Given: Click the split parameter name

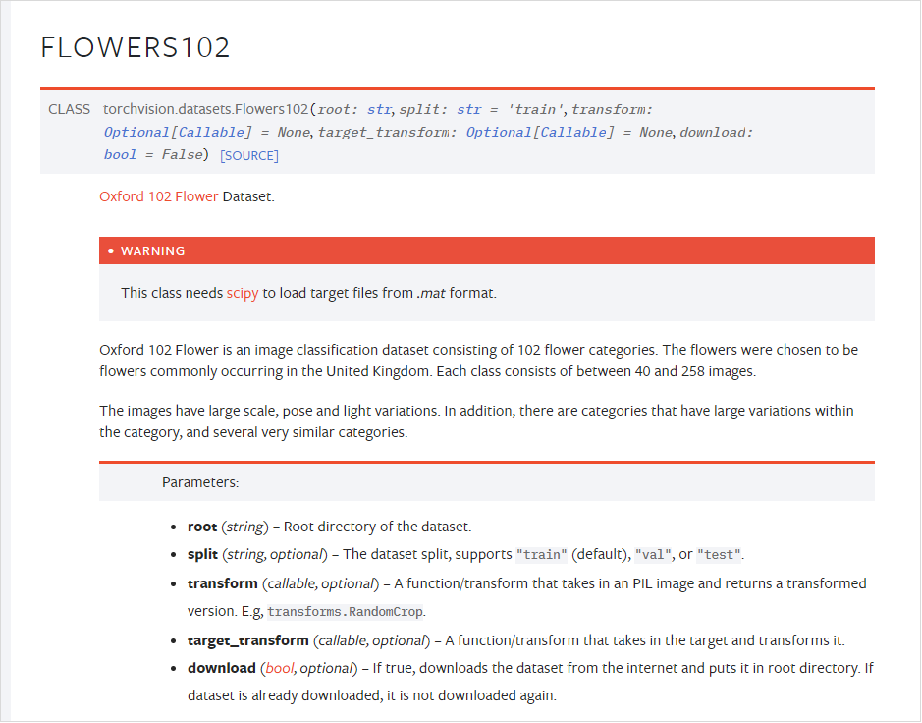Looking at the screenshot, I should [x=203, y=554].
